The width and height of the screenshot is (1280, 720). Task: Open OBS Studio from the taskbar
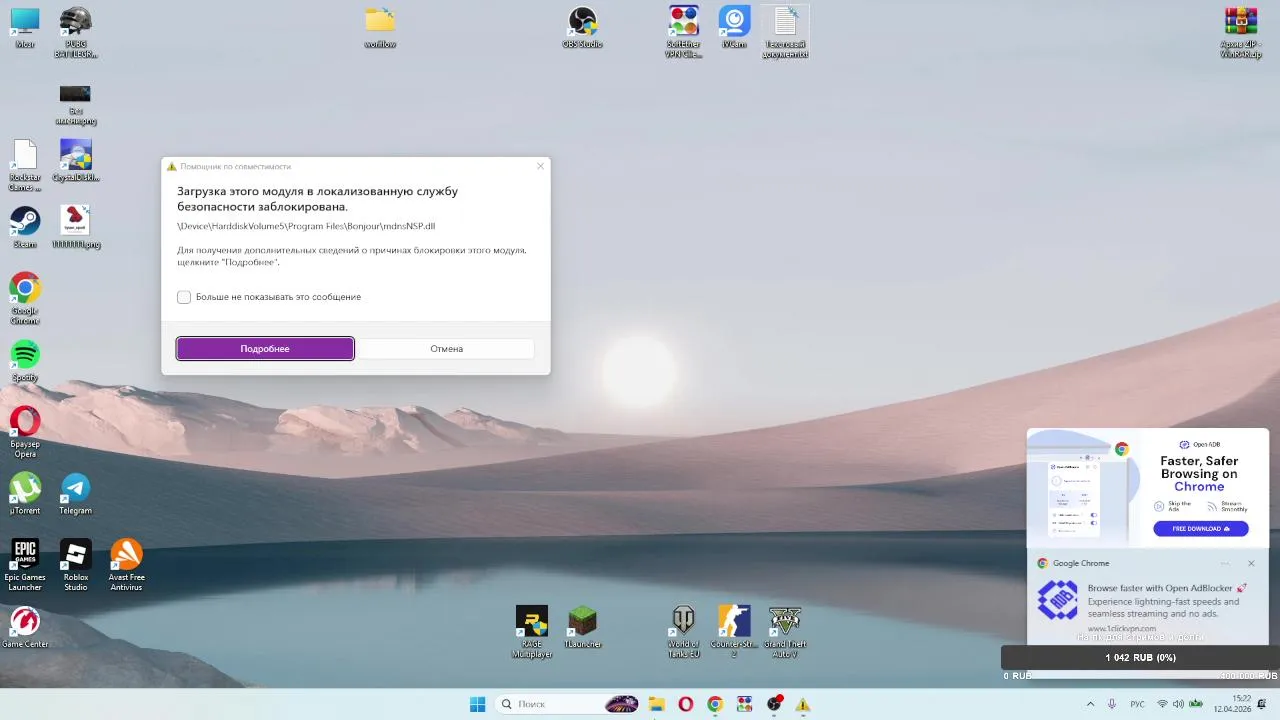coord(774,704)
